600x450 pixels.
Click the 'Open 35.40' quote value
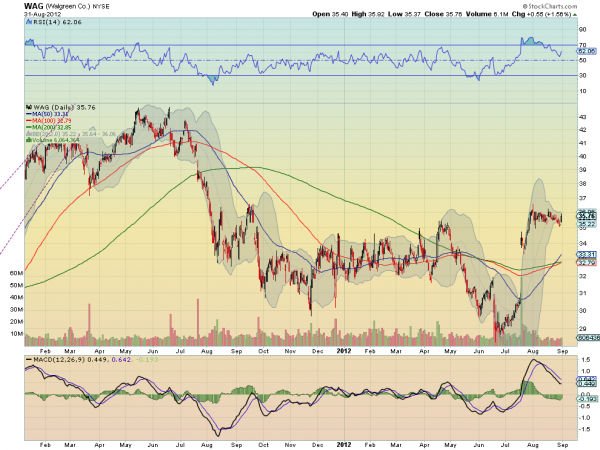pos(330,14)
